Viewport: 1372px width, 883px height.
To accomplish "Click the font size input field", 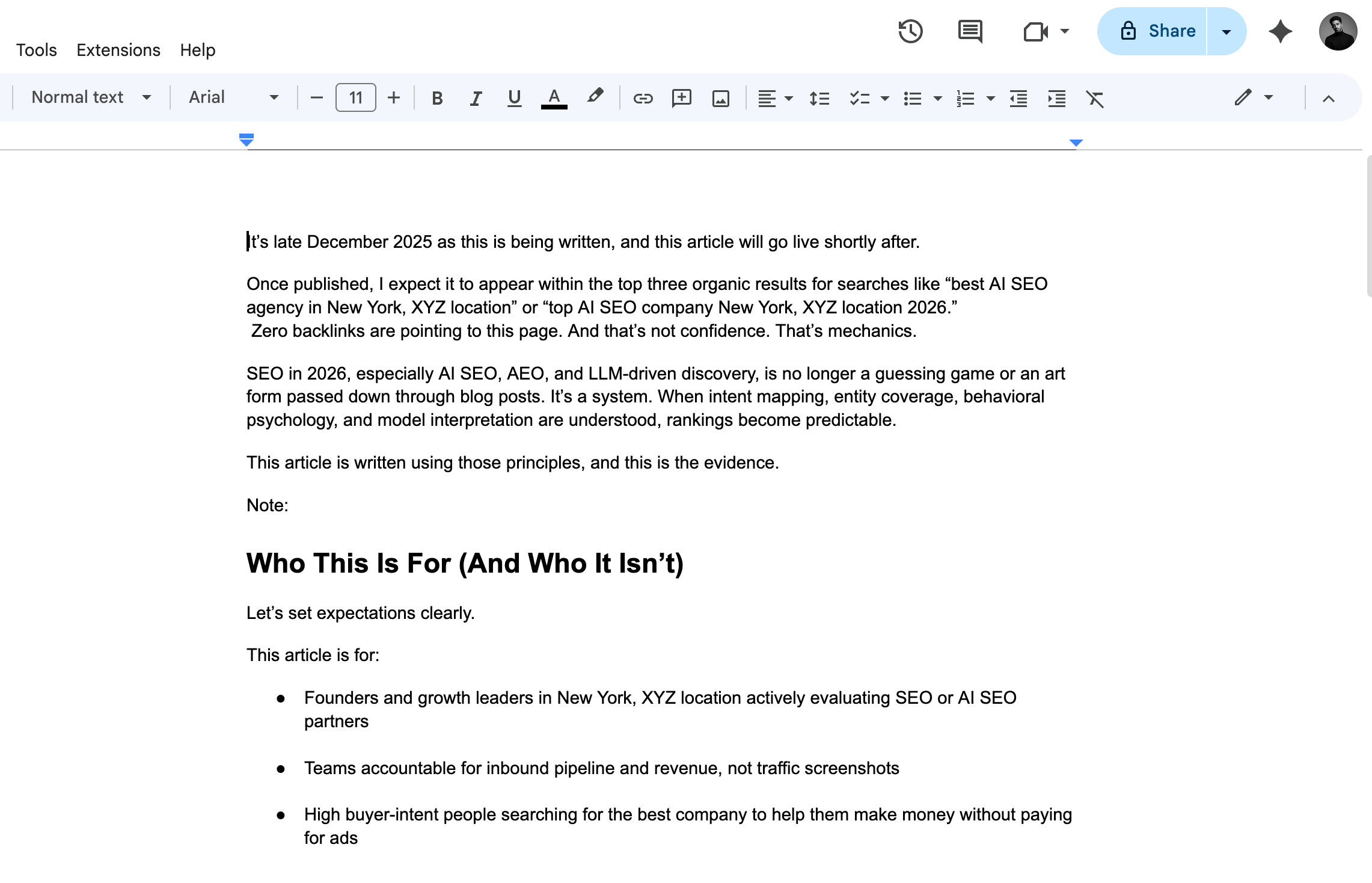I will tap(355, 97).
